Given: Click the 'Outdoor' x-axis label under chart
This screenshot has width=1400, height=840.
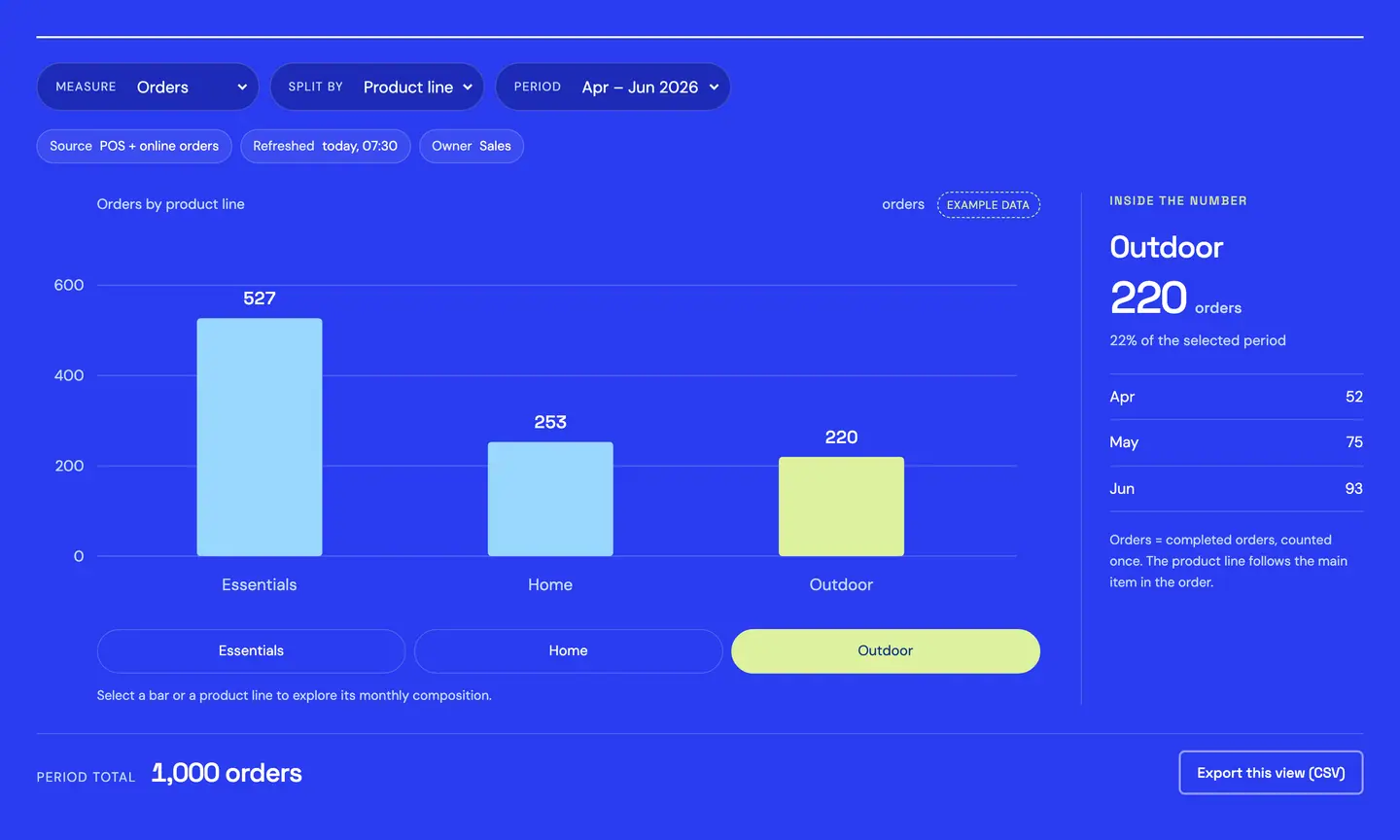Looking at the screenshot, I should pyautogui.click(x=841, y=584).
